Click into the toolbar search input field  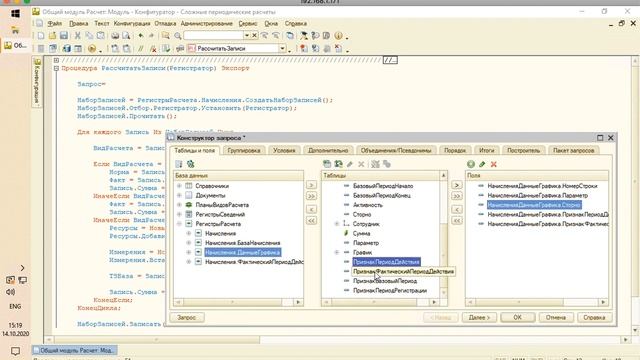(213, 36)
